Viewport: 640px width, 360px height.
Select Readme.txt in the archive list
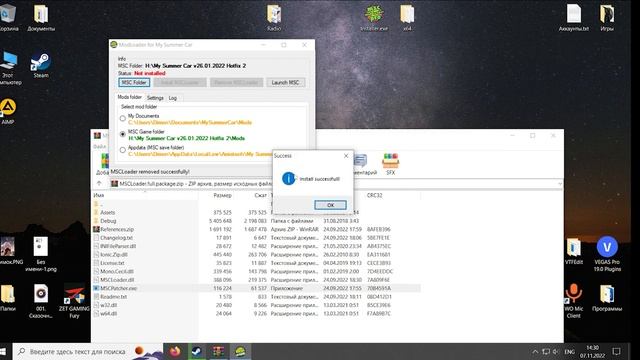(113, 296)
